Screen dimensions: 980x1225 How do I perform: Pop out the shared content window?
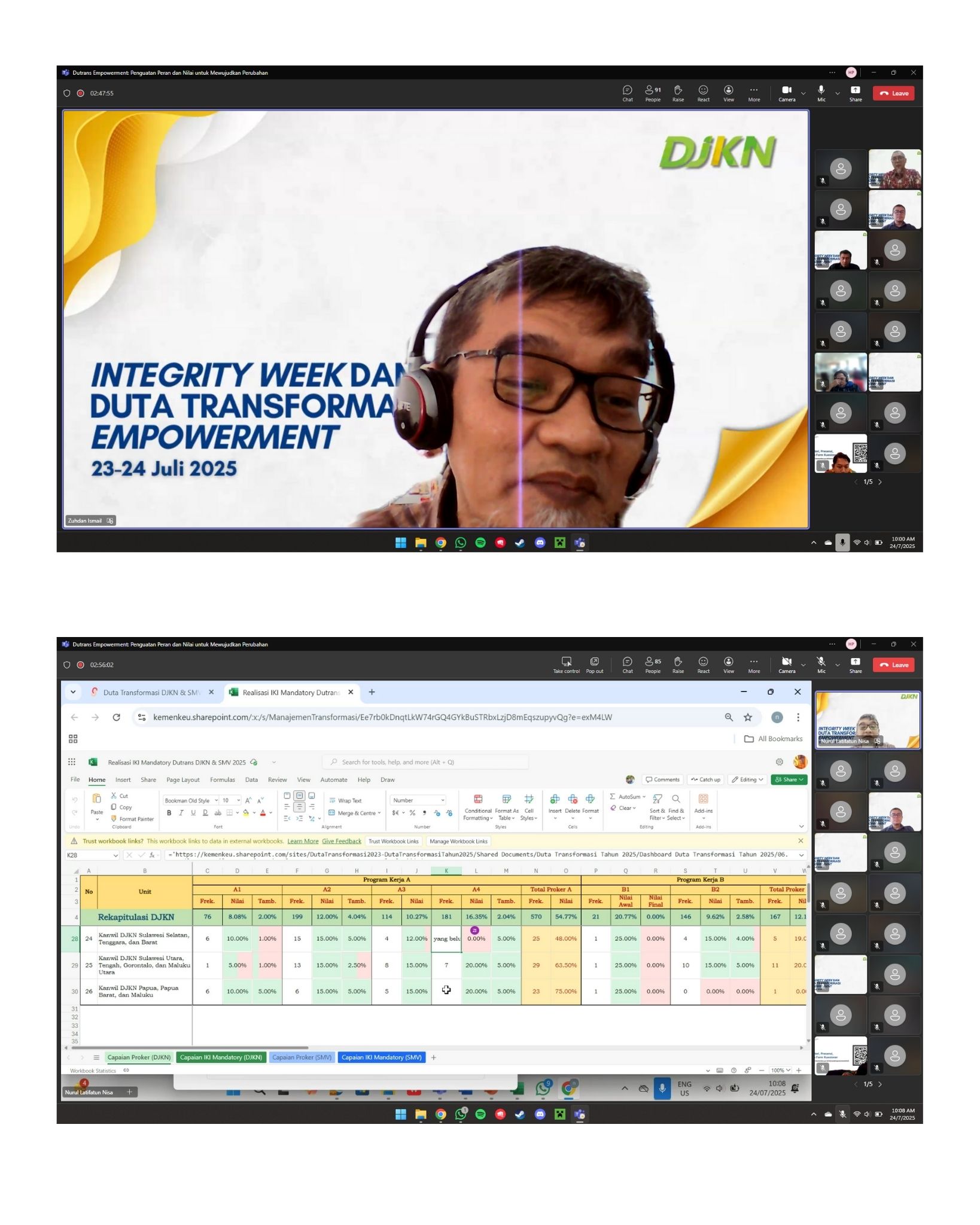pos(594,662)
